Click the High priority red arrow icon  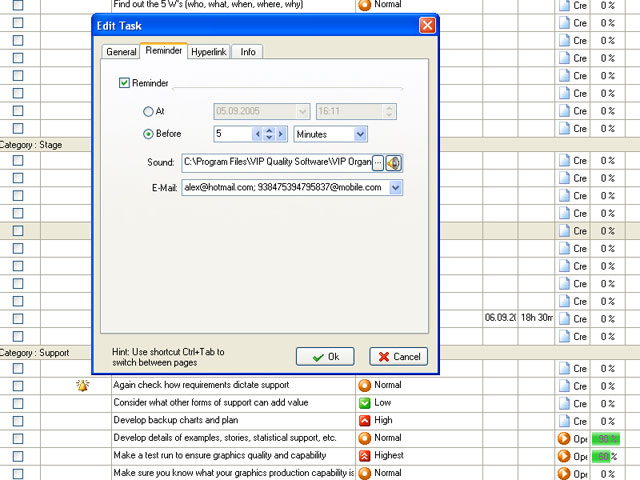coord(365,421)
